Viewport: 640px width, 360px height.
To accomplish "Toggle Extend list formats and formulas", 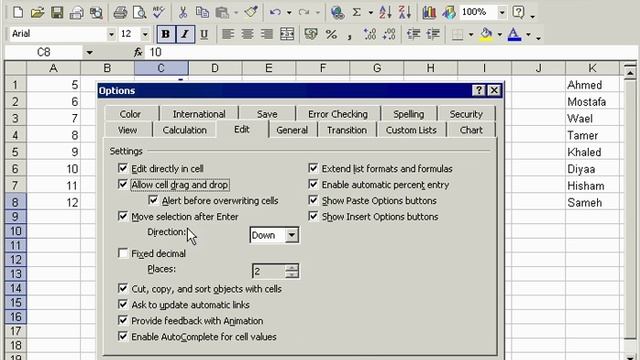I will (313, 168).
